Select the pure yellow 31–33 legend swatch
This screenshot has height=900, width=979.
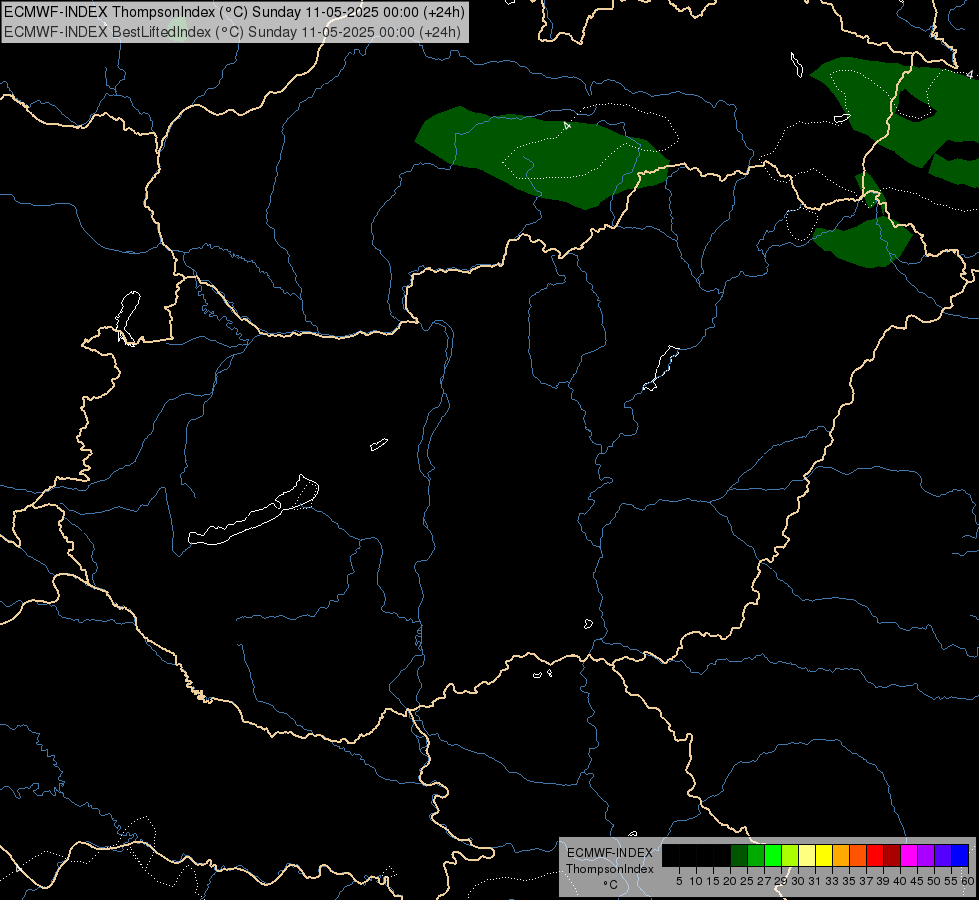[x=824, y=855]
